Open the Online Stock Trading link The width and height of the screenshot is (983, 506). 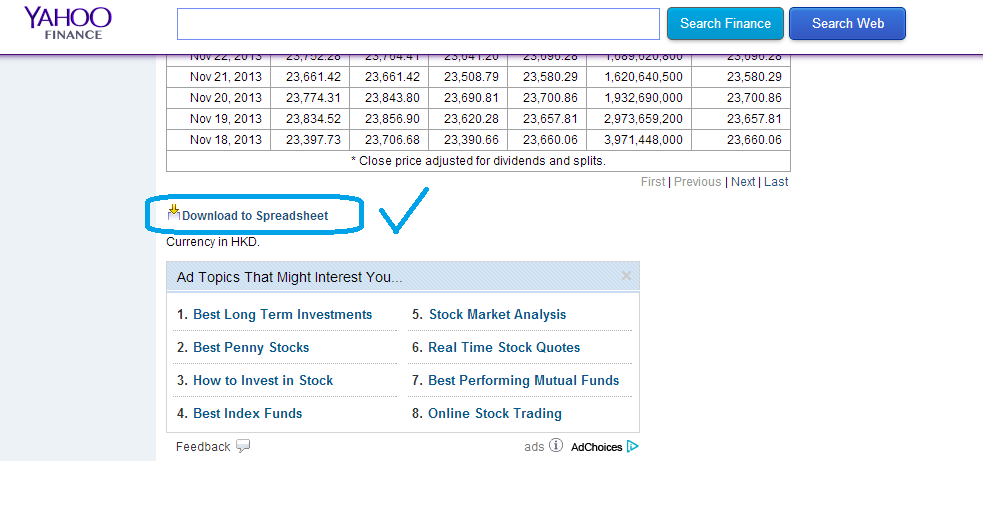point(495,413)
